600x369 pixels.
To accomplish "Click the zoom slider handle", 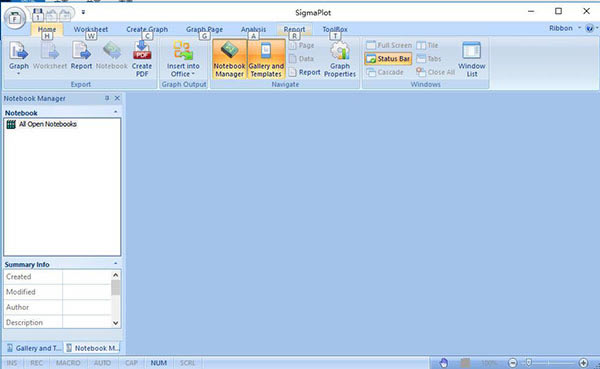I will [x=528, y=362].
